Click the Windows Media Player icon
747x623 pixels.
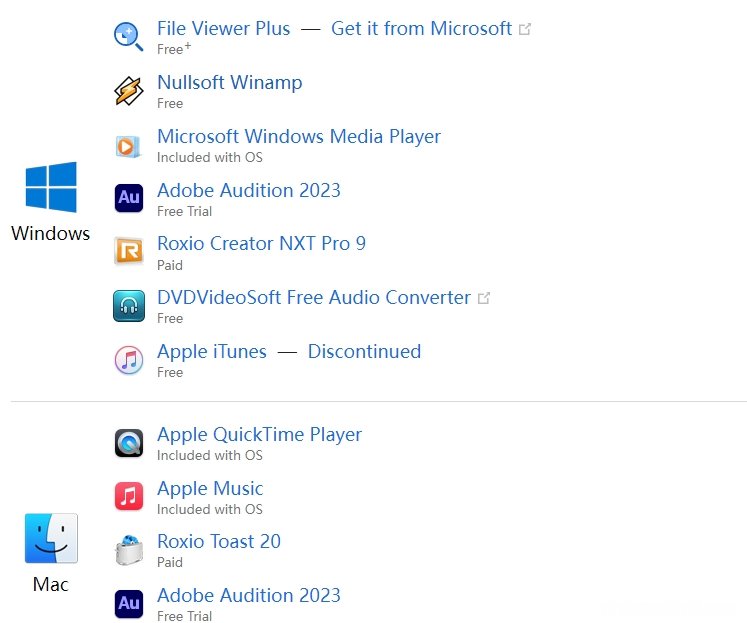[129, 146]
